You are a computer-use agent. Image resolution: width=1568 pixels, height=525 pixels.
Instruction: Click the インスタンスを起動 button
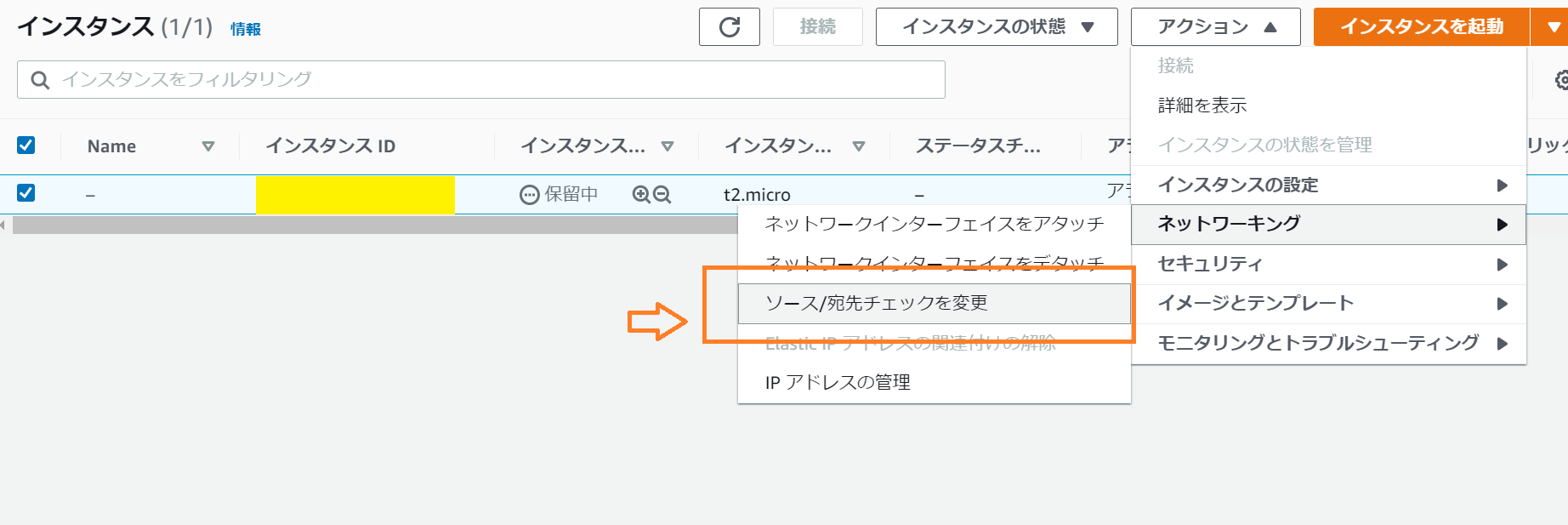(x=1422, y=27)
